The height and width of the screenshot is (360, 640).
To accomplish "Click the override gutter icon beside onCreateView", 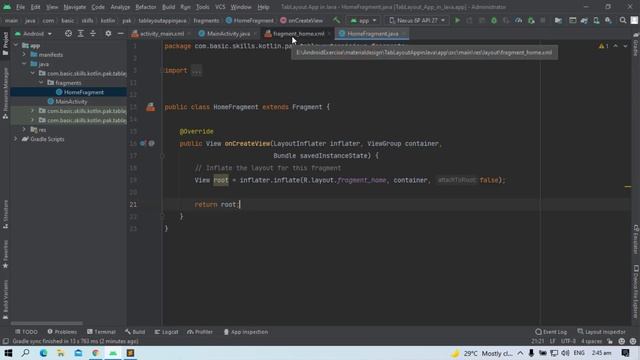I will (143, 143).
